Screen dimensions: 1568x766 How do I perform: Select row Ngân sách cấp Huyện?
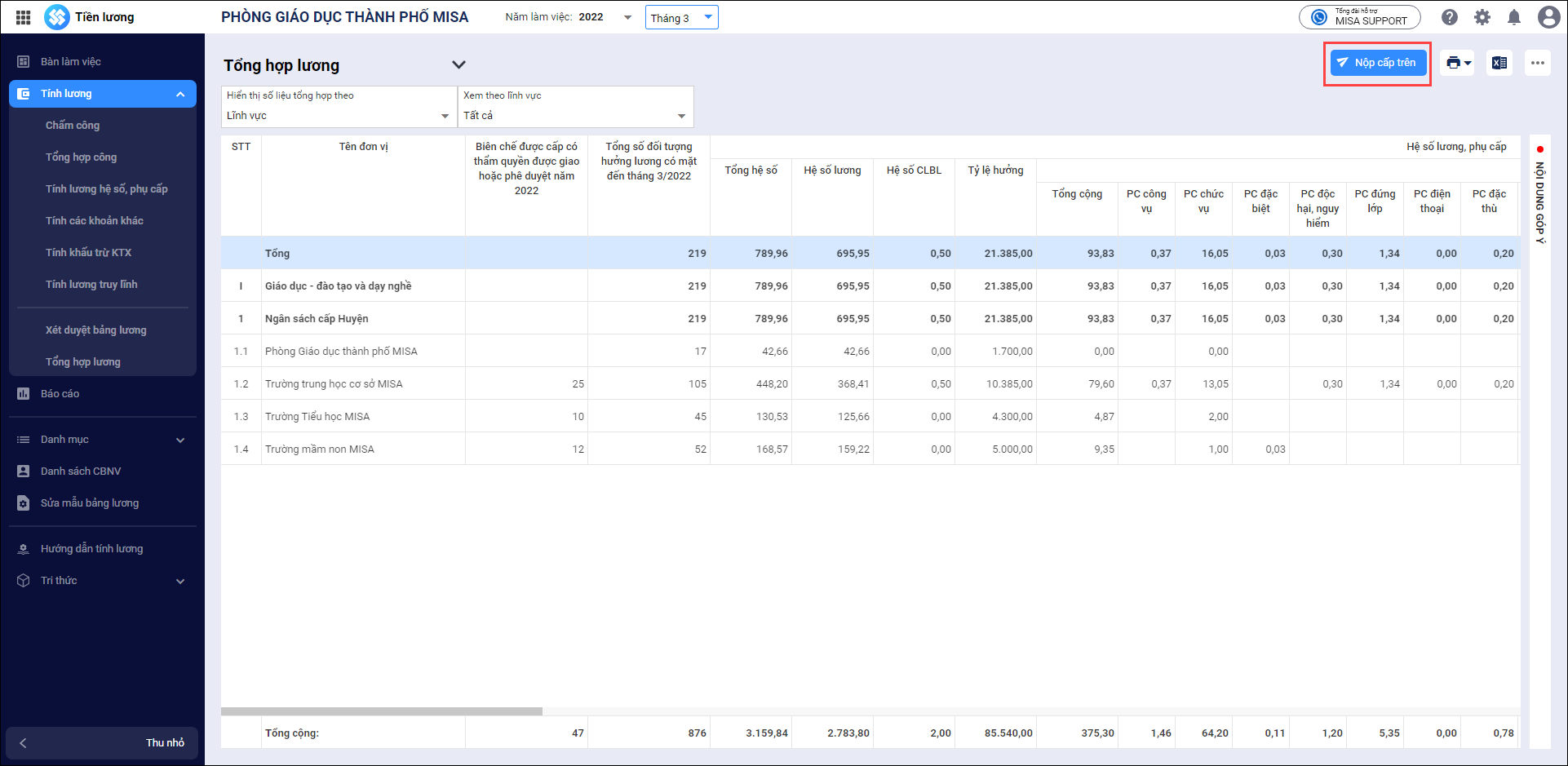pos(870,318)
